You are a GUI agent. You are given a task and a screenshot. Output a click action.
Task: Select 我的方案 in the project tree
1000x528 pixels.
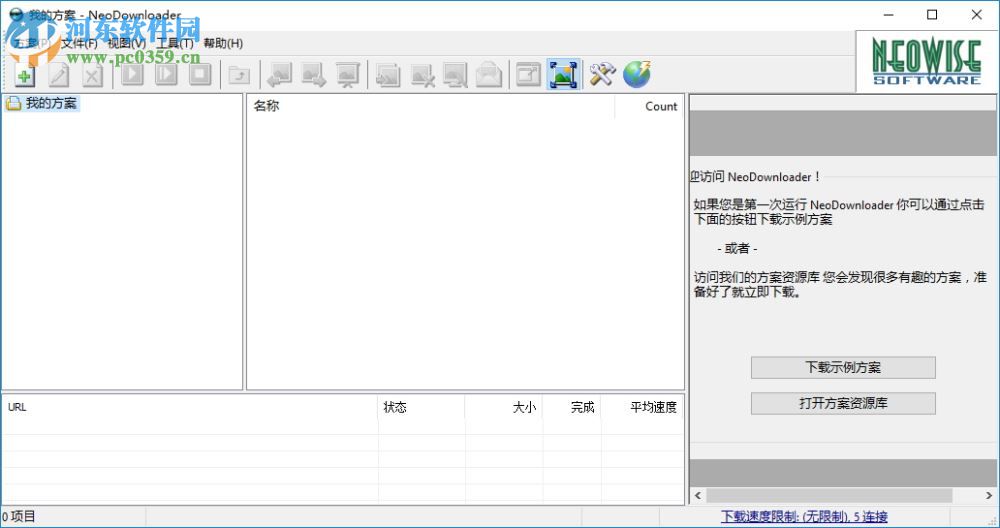[51, 103]
